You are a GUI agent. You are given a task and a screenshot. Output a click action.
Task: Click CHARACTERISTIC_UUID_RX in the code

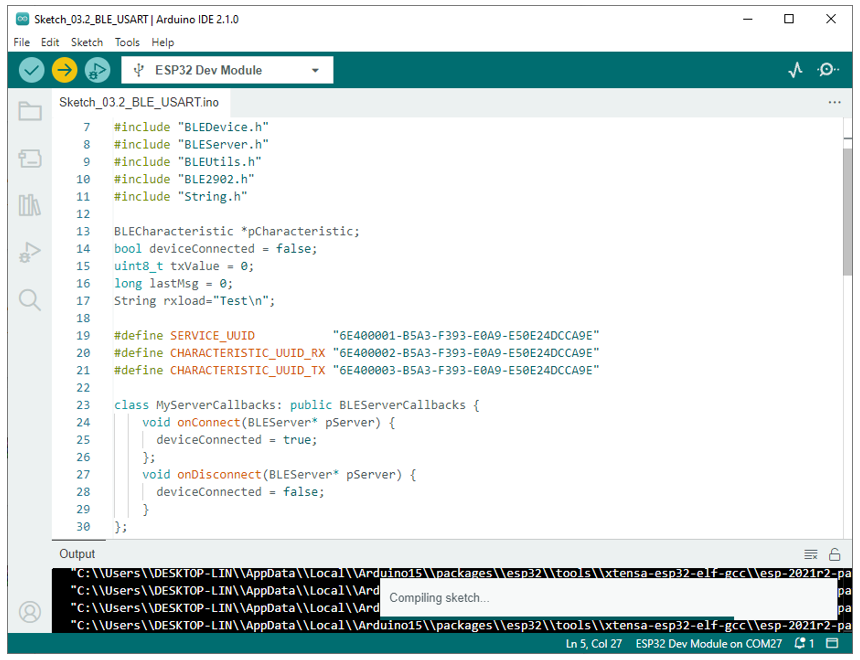(x=247, y=353)
